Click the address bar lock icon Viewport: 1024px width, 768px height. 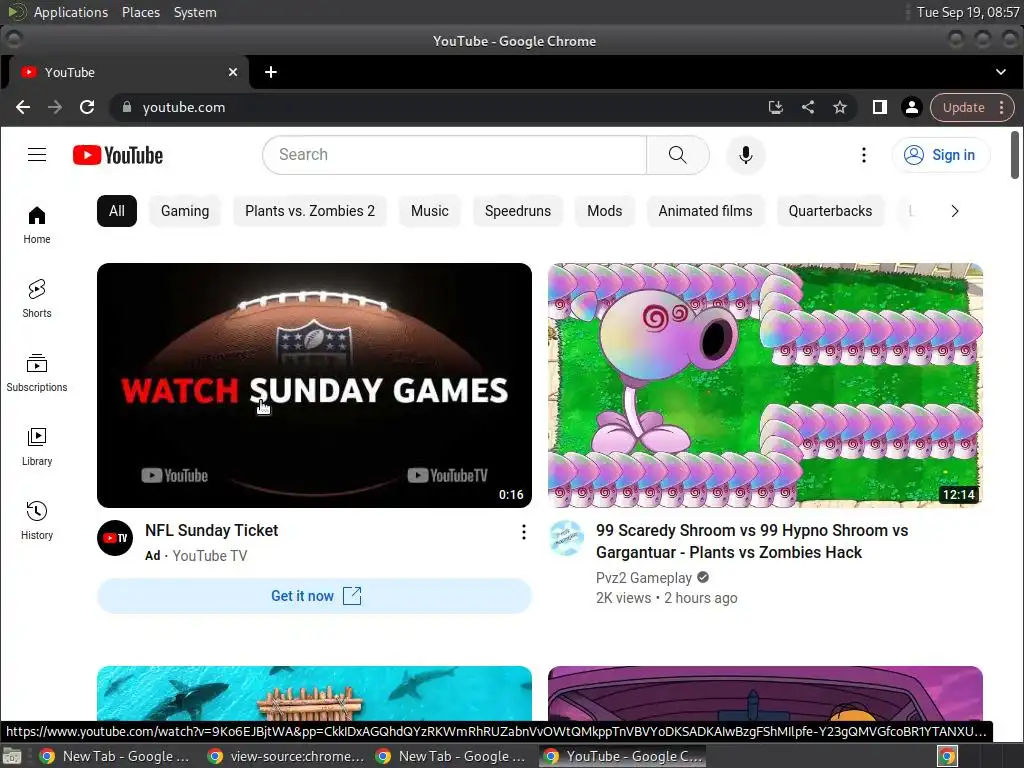pos(127,107)
